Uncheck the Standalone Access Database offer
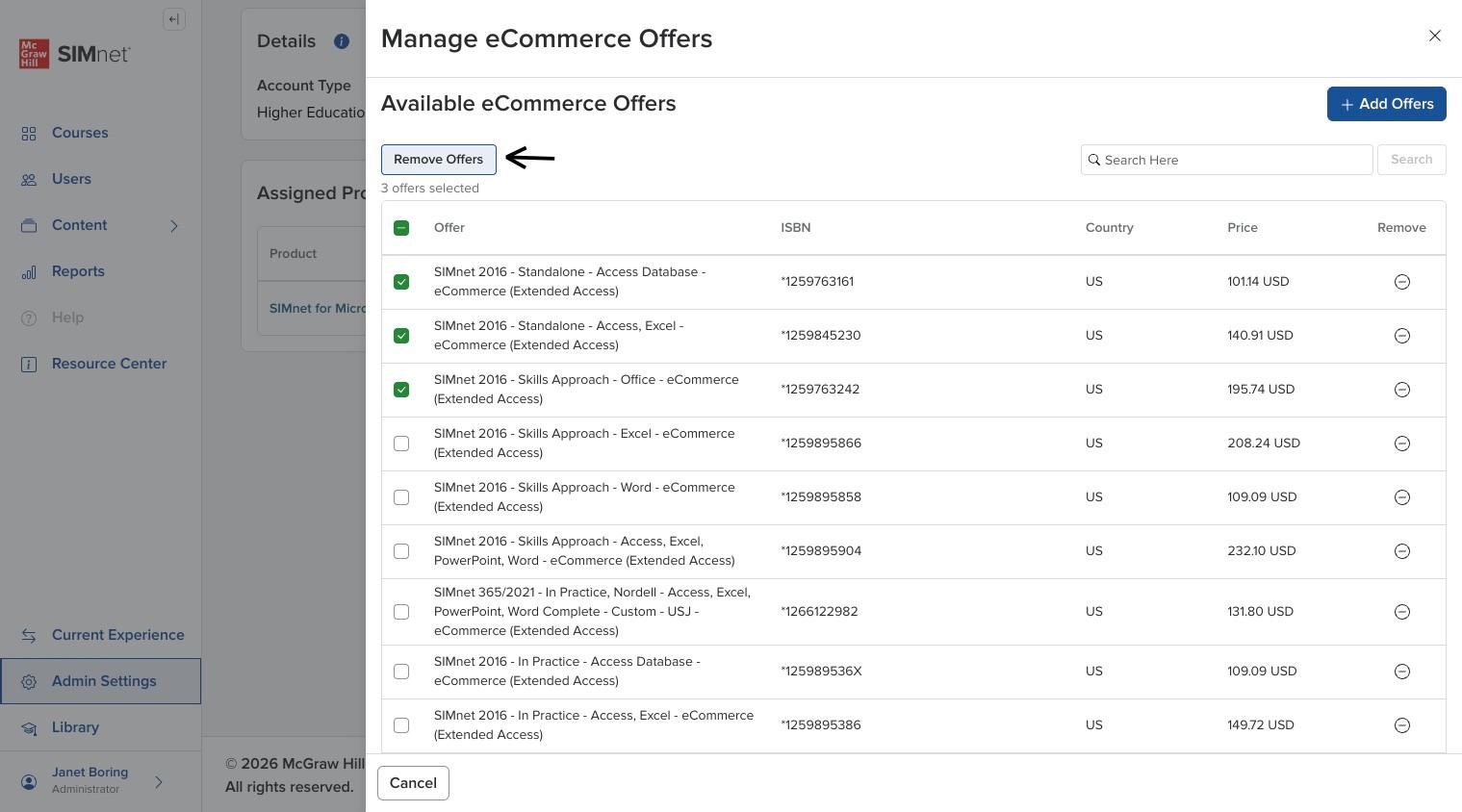 pyautogui.click(x=401, y=282)
